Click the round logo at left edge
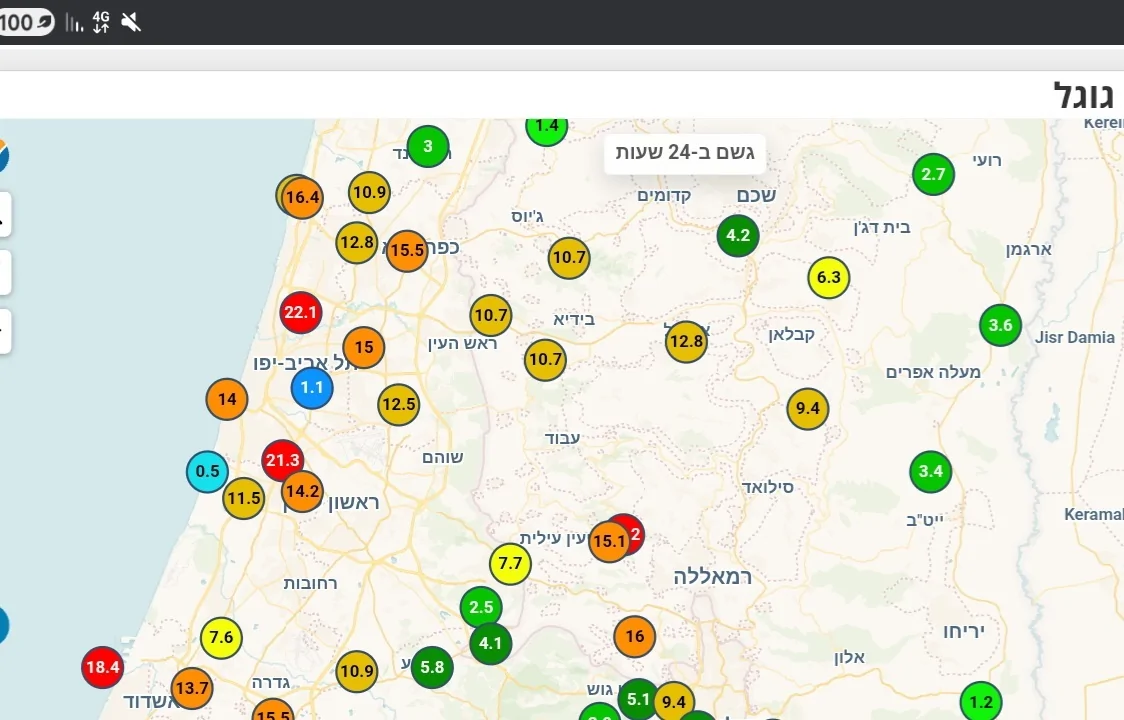 pos(3,155)
